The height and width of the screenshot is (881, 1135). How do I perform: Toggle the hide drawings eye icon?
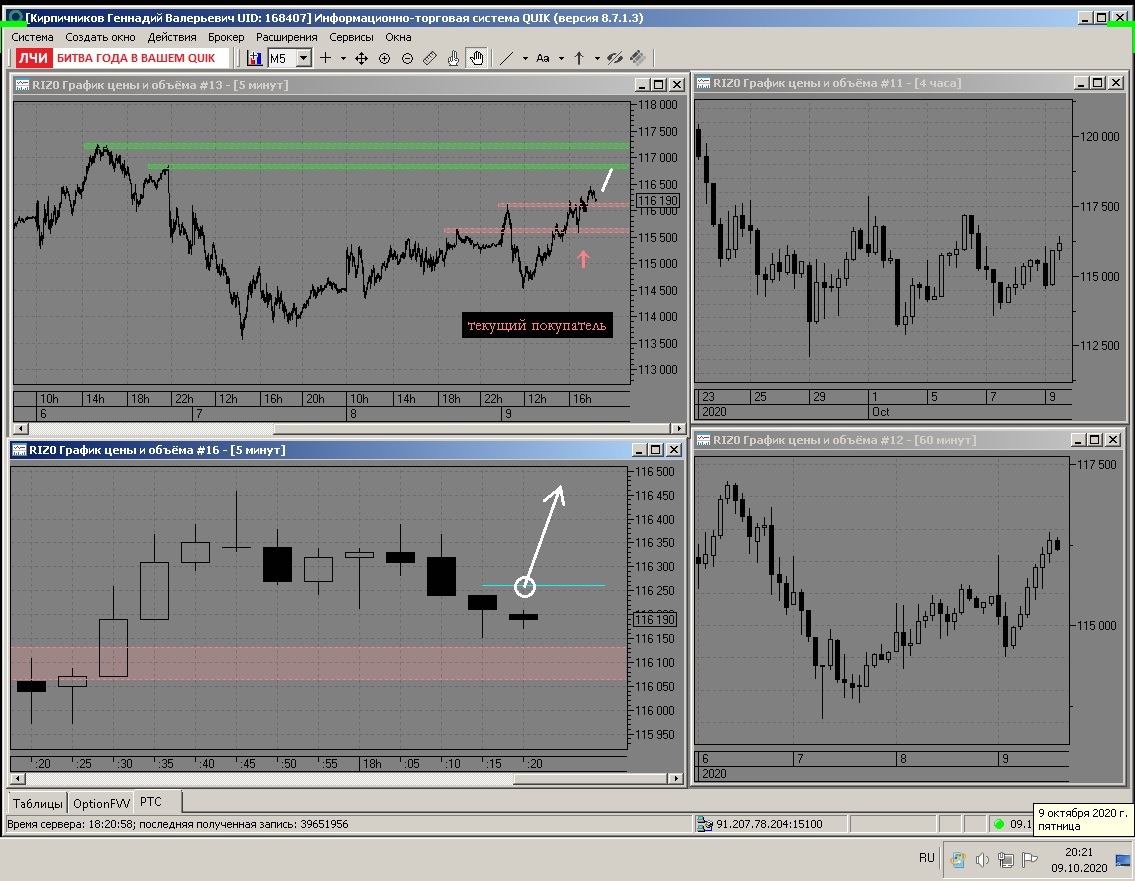click(x=615, y=59)
